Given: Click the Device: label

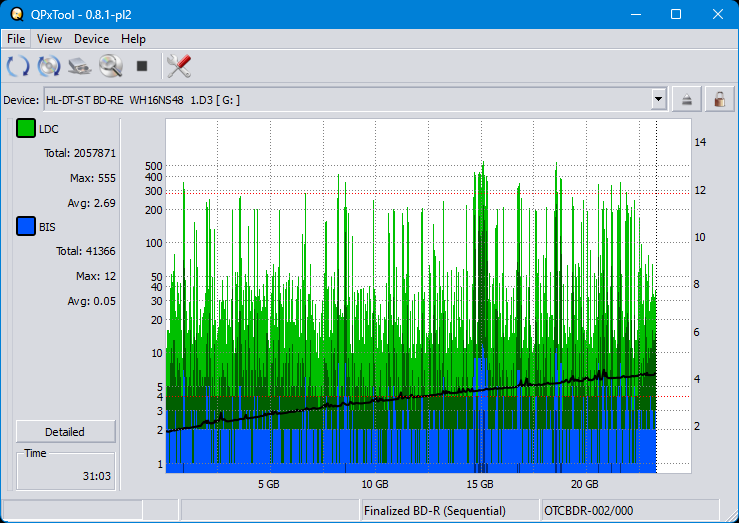Looking at the screenshot, I should click(x=21, y=100).
